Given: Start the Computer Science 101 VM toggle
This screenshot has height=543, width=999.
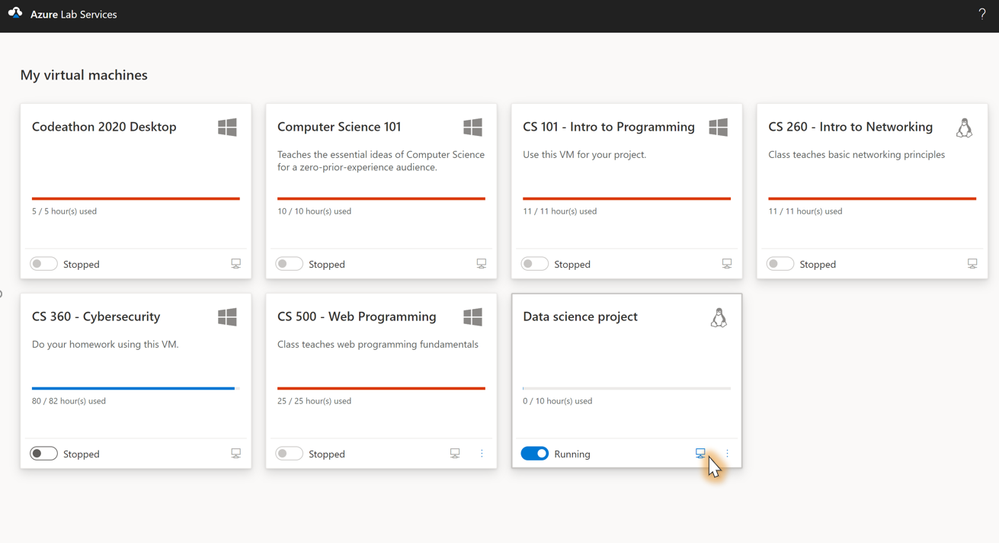Looking at the screenshot, I should (289, 264).
